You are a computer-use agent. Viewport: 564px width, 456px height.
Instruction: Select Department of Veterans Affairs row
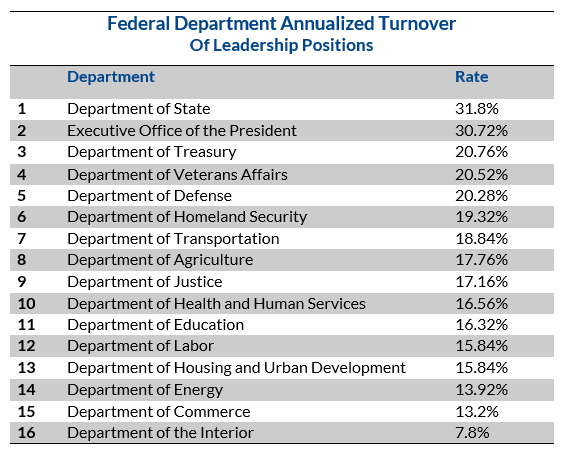point(282,174)
